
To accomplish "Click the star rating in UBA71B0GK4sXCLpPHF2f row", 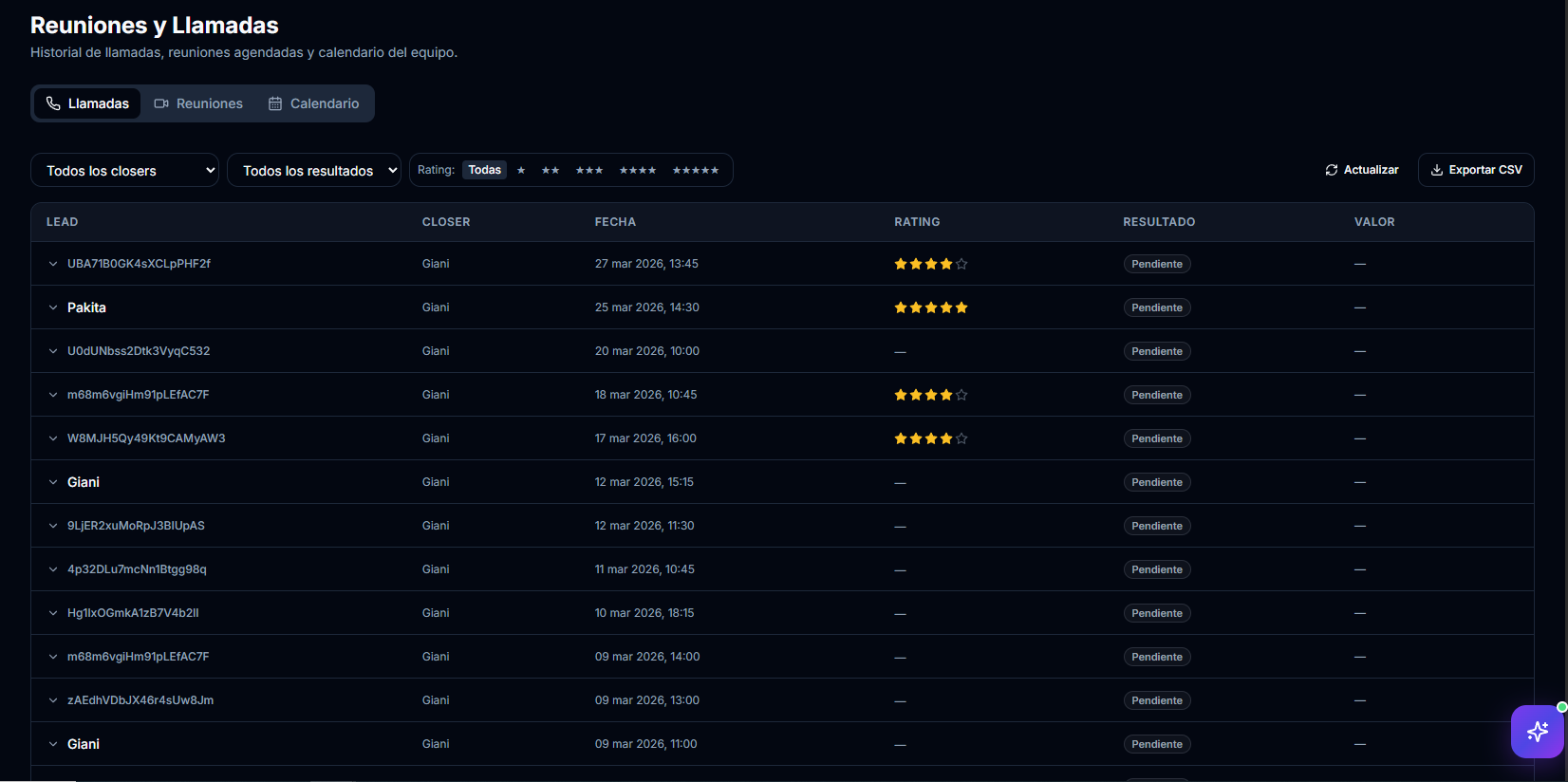I will 930,264.
